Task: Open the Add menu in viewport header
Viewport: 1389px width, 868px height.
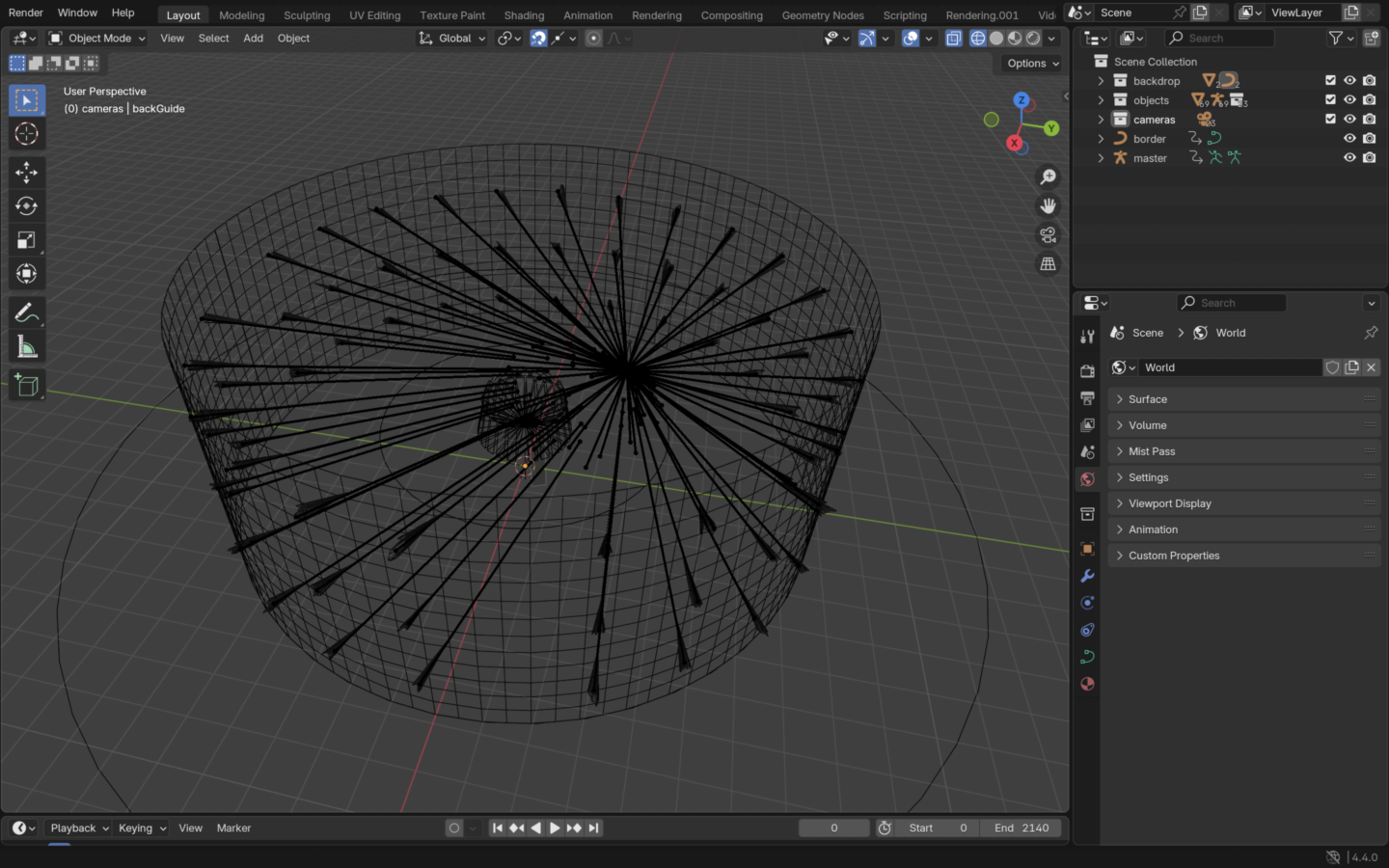Action: tap(253, 39)
